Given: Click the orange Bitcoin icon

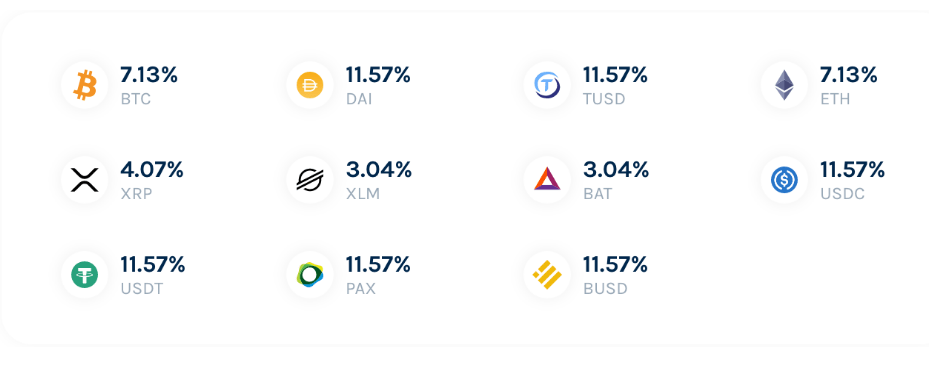Looking at the screenshot, I should (85, 85).
